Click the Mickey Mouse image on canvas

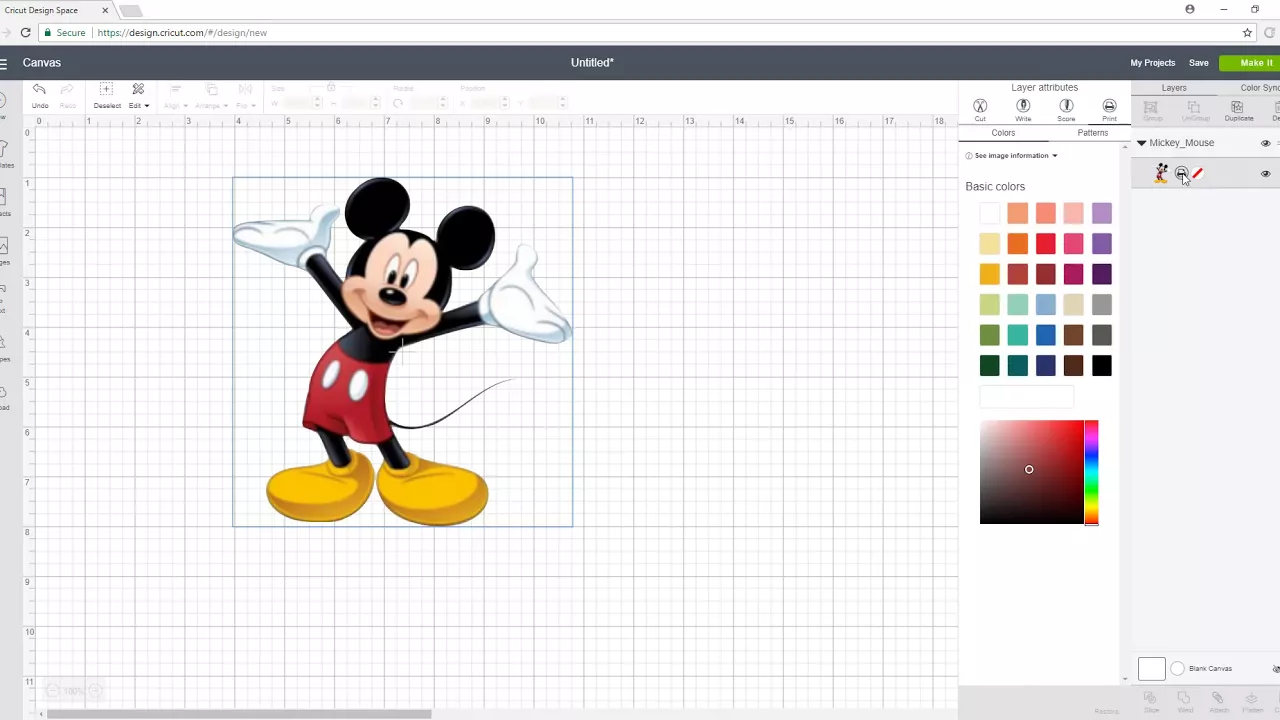point(402,352)
